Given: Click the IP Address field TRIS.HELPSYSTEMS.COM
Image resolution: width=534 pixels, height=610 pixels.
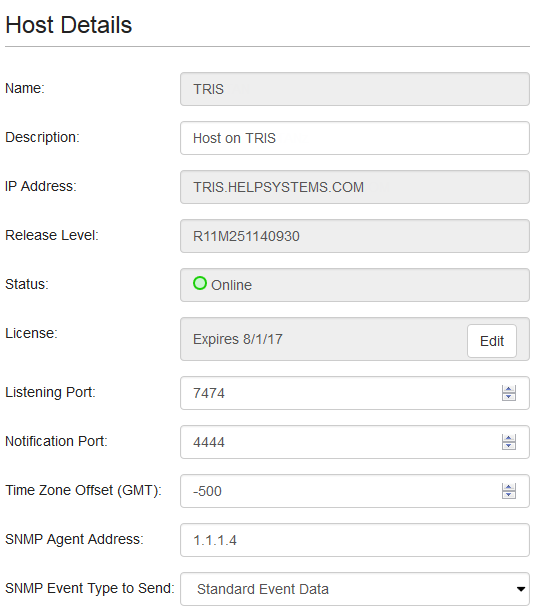Looking at the screenshot, I should click(355, 187).
